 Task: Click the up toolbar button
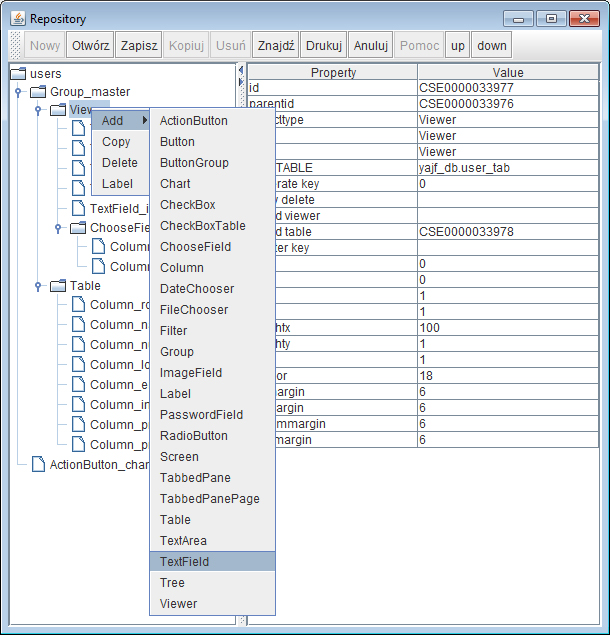[x=458, y=45]
